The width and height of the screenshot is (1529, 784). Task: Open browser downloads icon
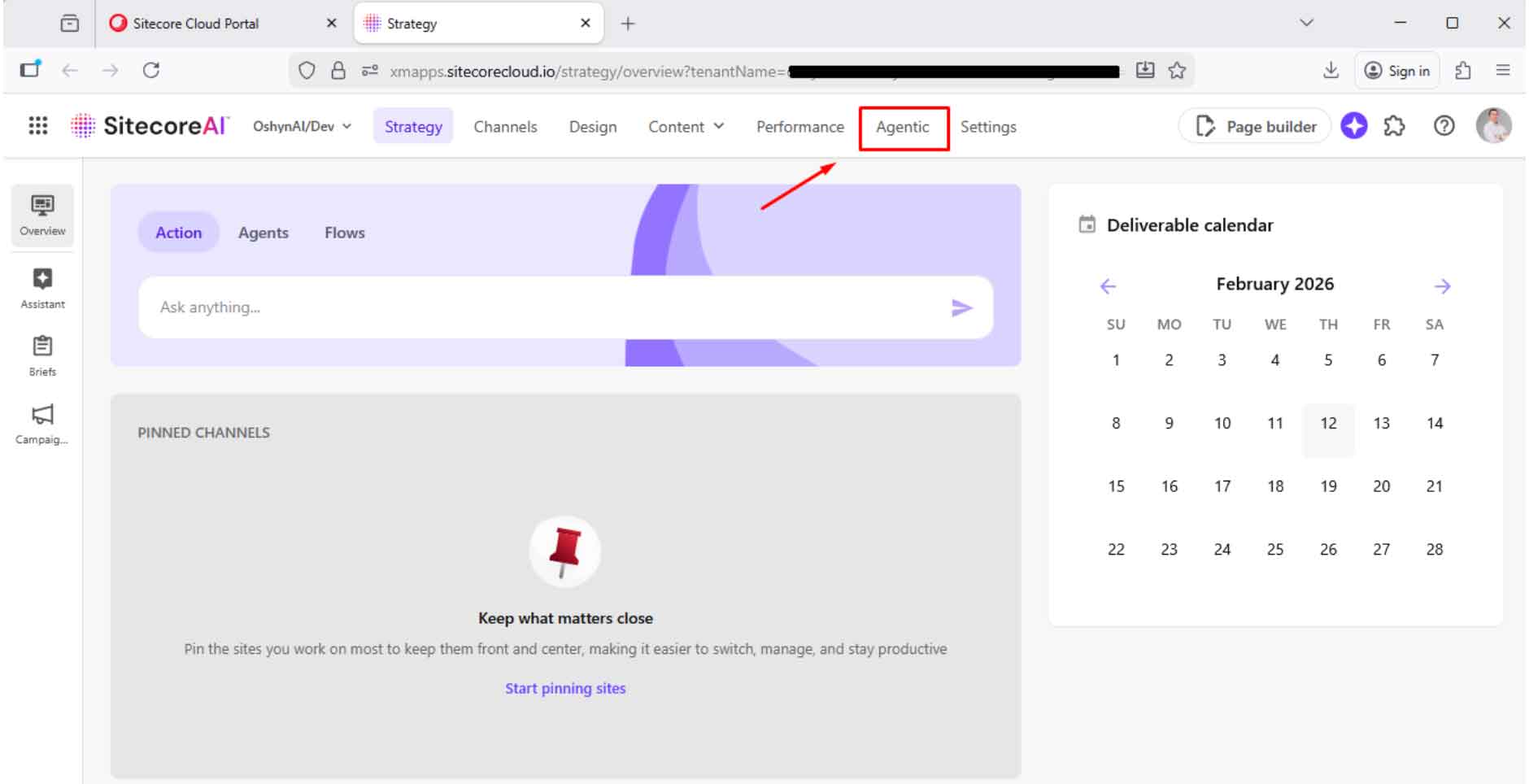(1331, 71)
